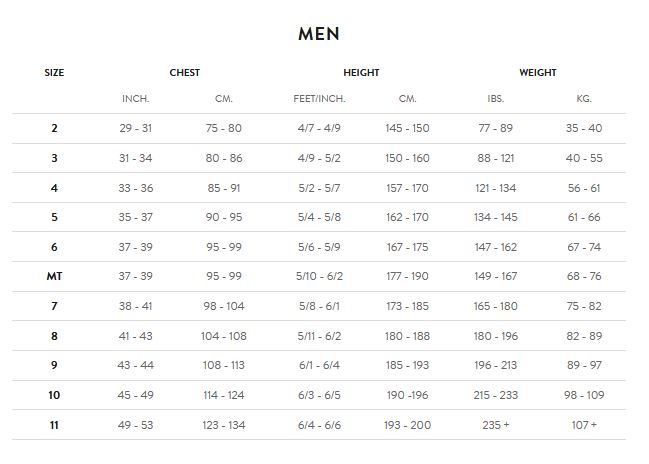The image size is (649, 464).
Task: Click the CHEST column header
Action: [x=184, y=72]
